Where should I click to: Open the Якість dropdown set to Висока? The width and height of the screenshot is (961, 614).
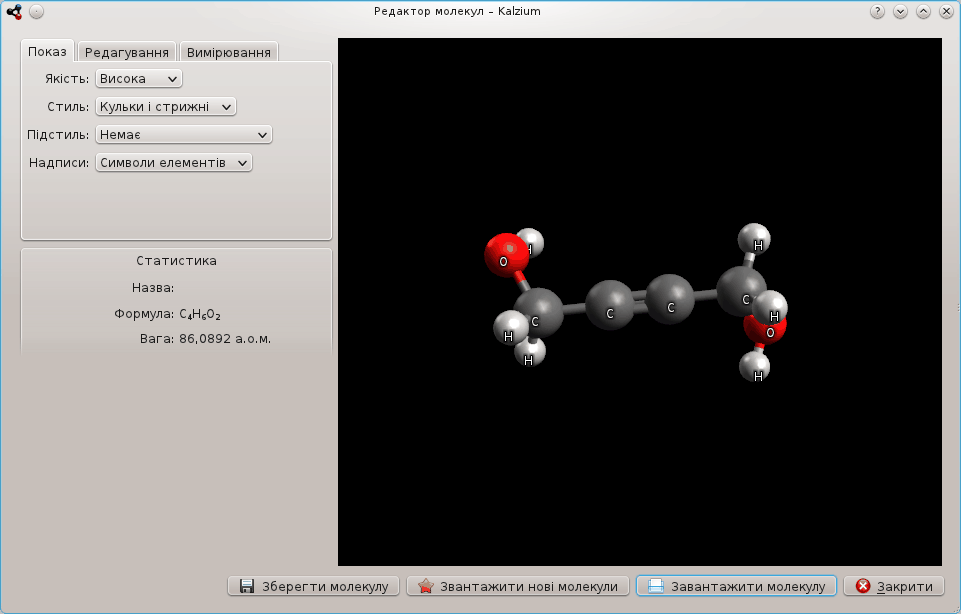pos(139,78)
